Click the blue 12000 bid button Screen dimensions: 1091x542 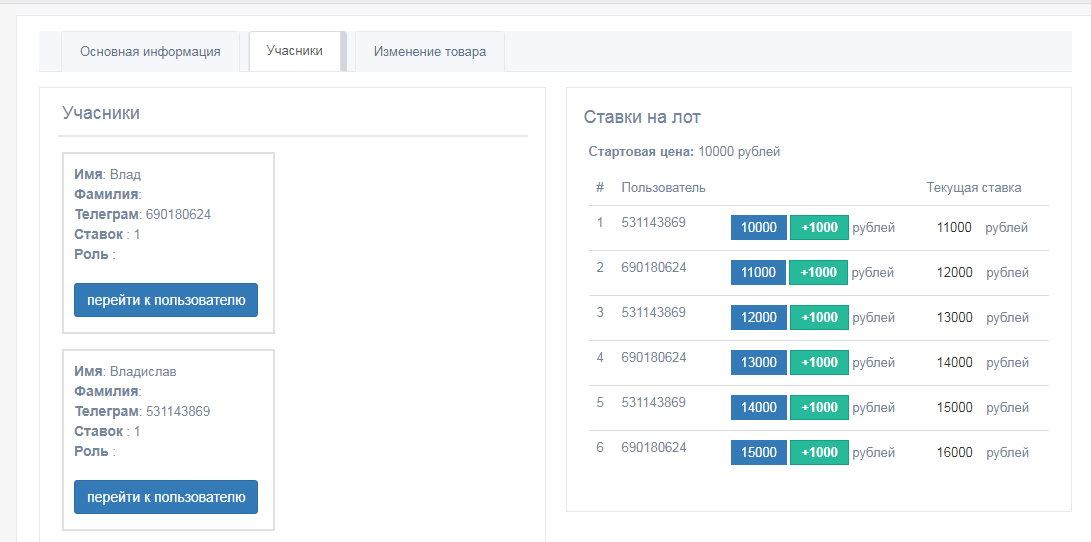[x=758, y=317]
